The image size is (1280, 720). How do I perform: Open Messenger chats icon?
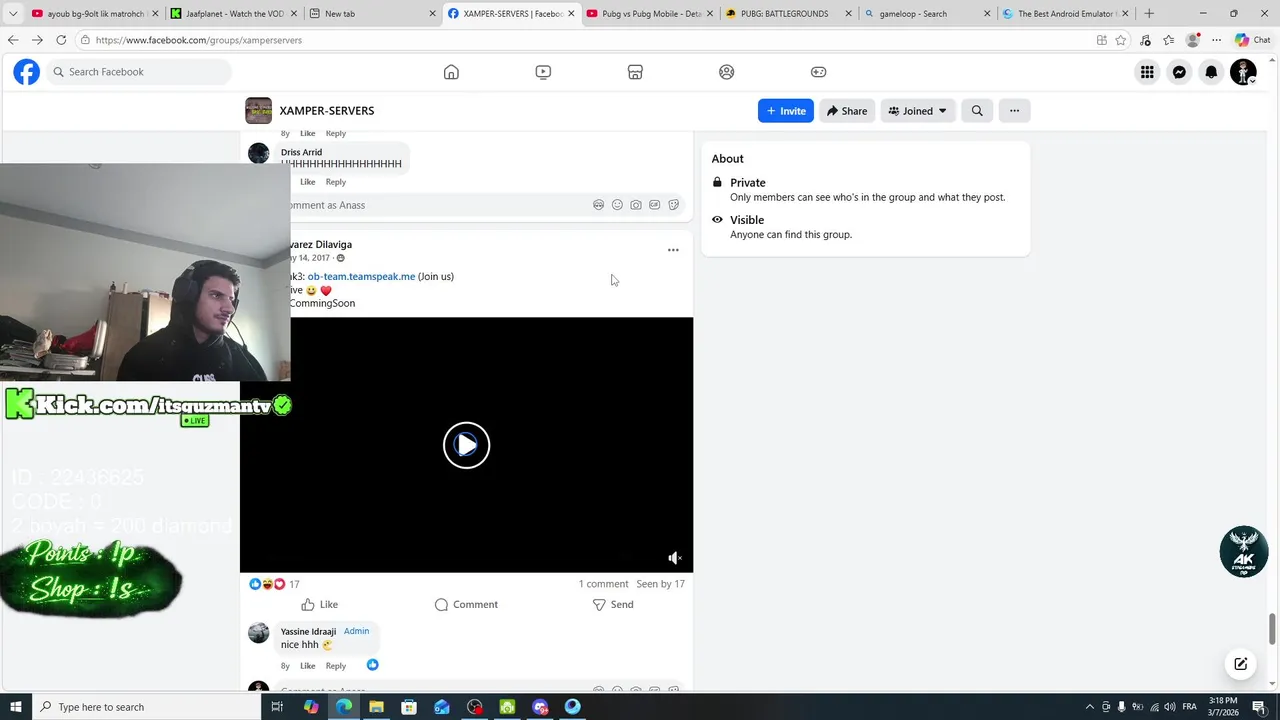1179,72
